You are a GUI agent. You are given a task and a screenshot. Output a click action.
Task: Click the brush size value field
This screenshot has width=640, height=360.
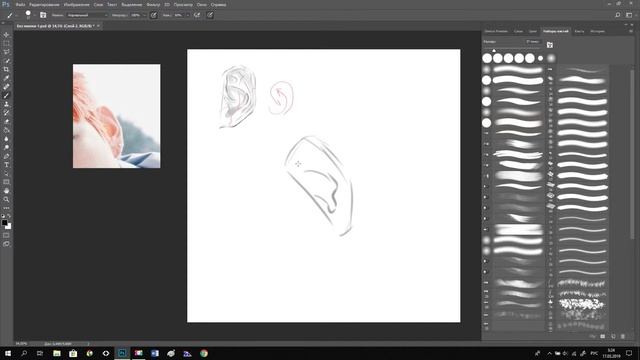point(533,42)
